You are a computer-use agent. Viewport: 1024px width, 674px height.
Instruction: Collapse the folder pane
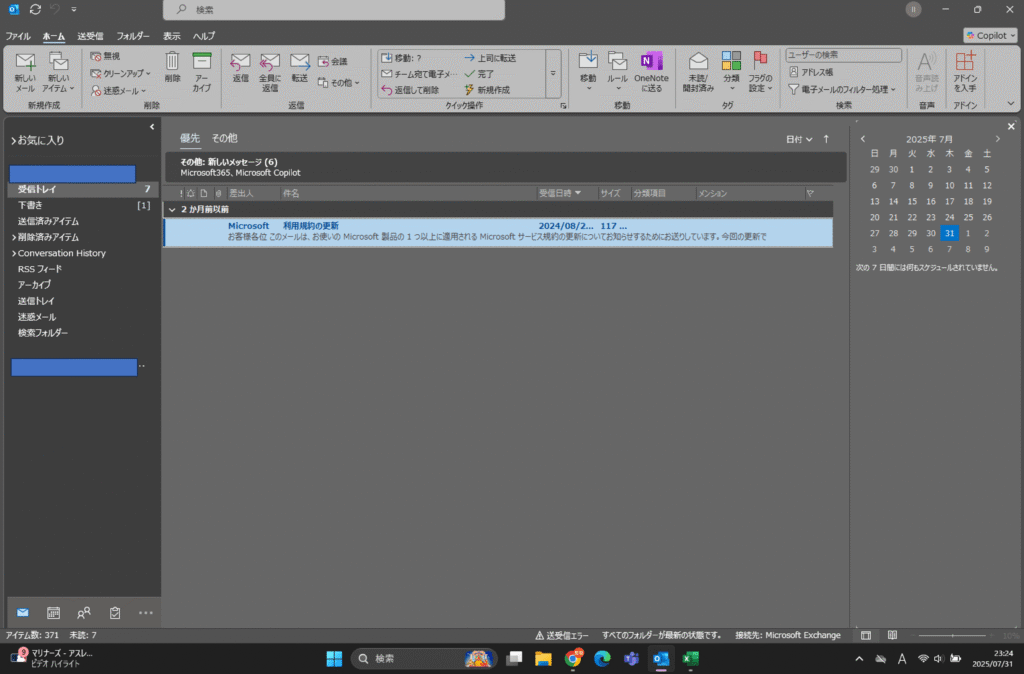[x=152, y=127]
